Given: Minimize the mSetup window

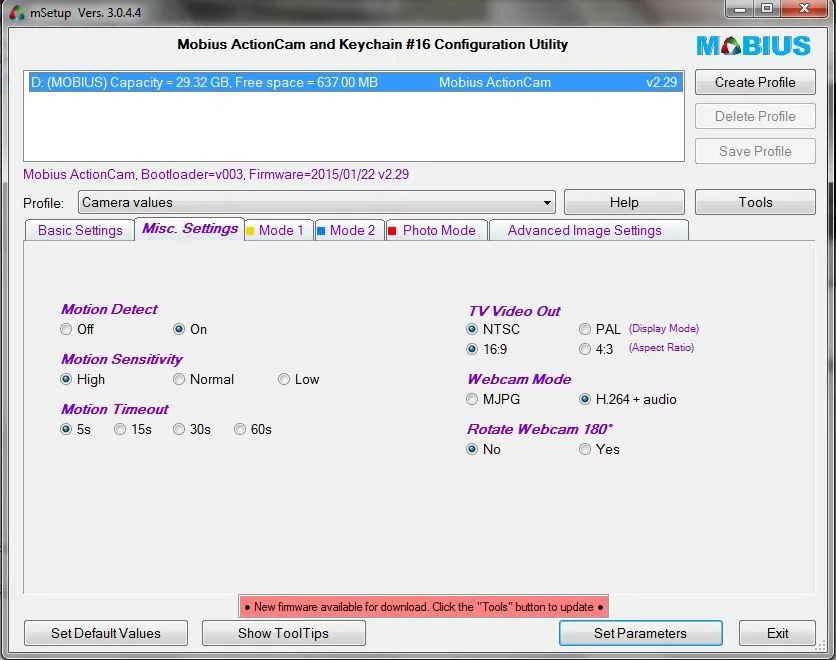Looking at the screenshot, I should tap(740, 9).
